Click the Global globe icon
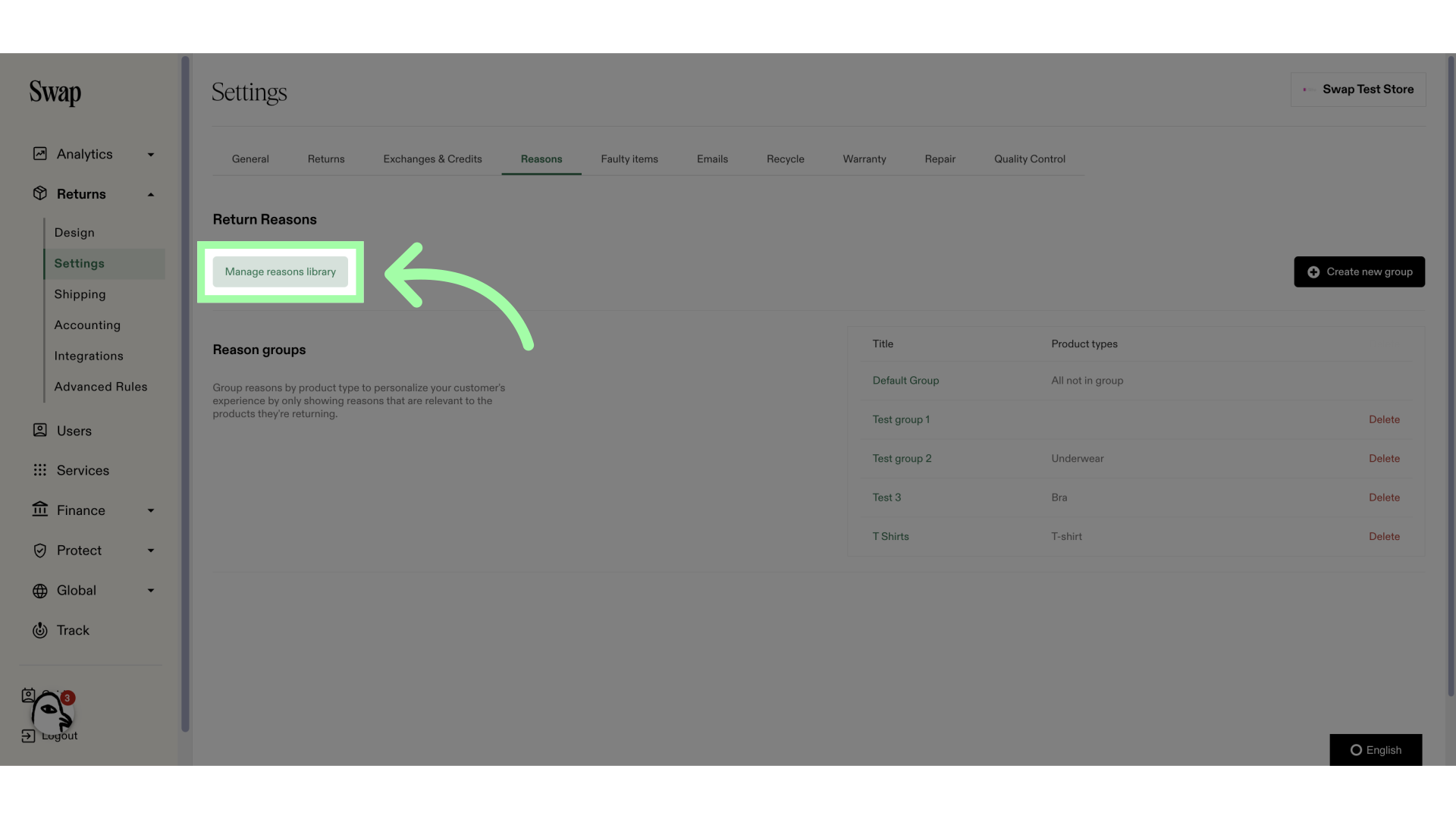 40,591
